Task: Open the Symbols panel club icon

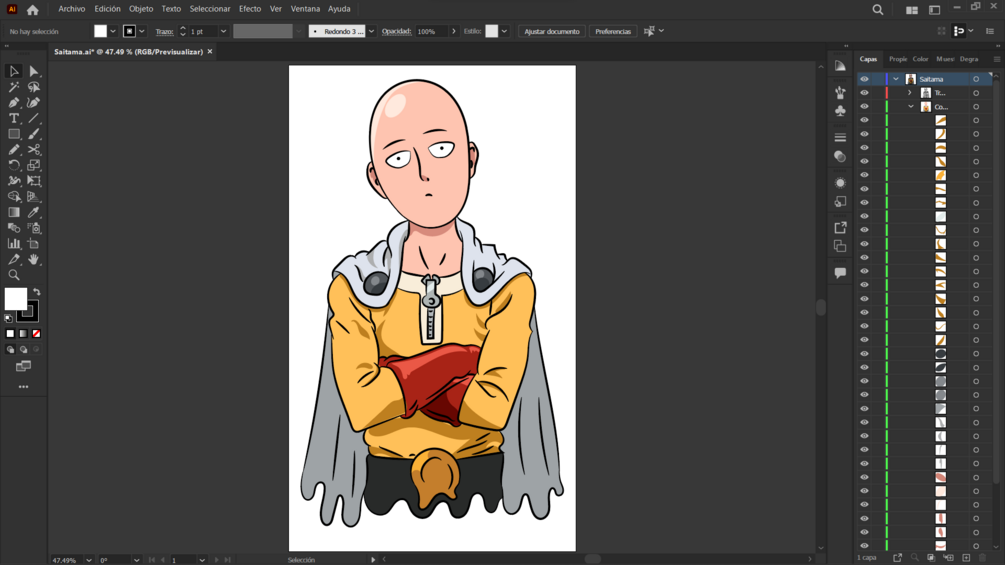Action: [840, 111]
